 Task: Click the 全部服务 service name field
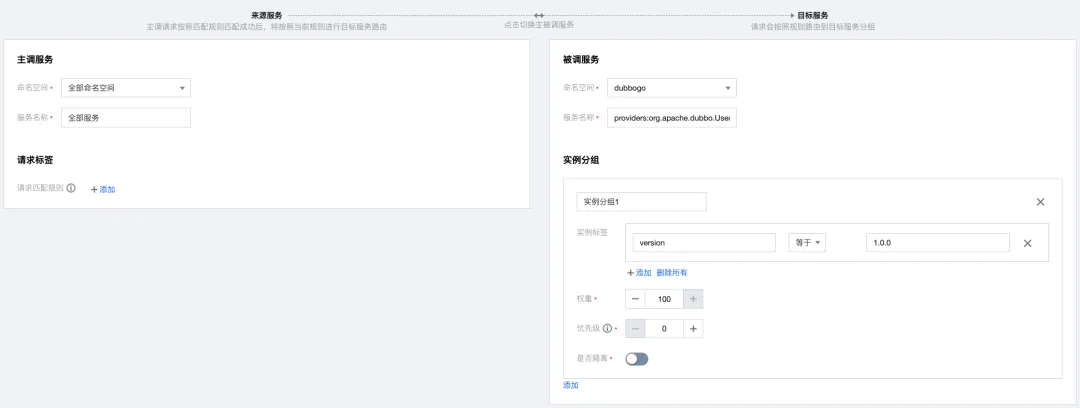click(x=126, y=118)
